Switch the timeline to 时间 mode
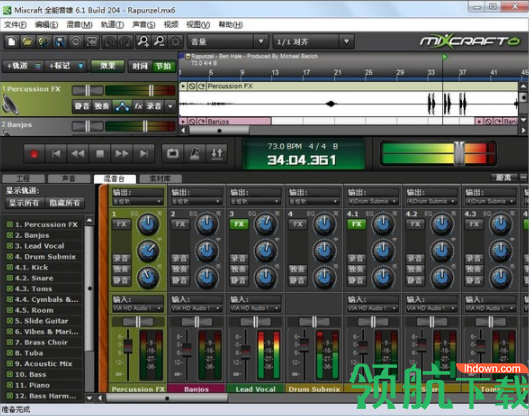Viewport: 529px width, 416px height. pos(140,66)
